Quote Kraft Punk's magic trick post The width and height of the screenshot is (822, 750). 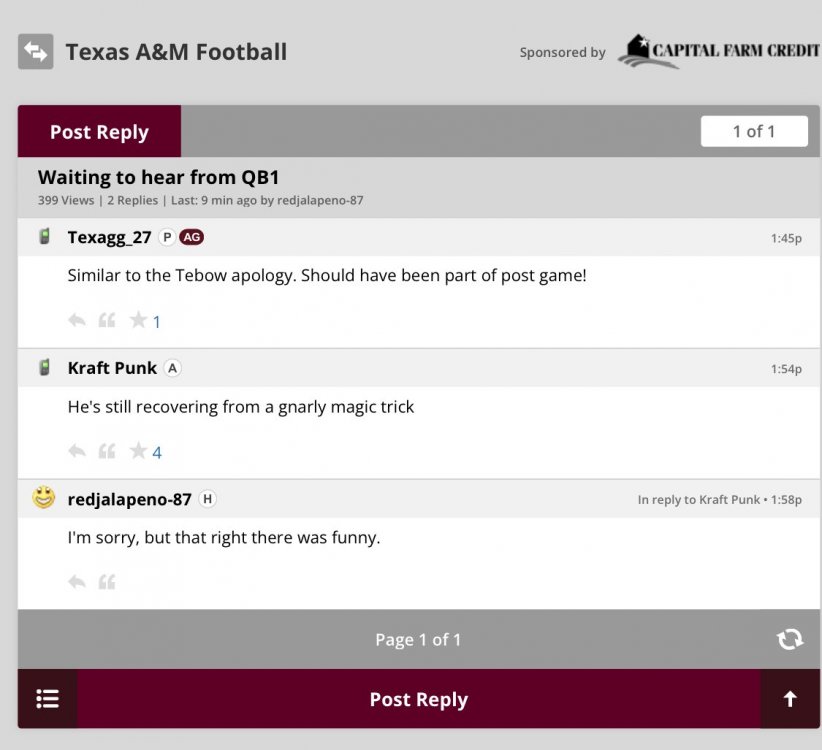pos(107,451)
